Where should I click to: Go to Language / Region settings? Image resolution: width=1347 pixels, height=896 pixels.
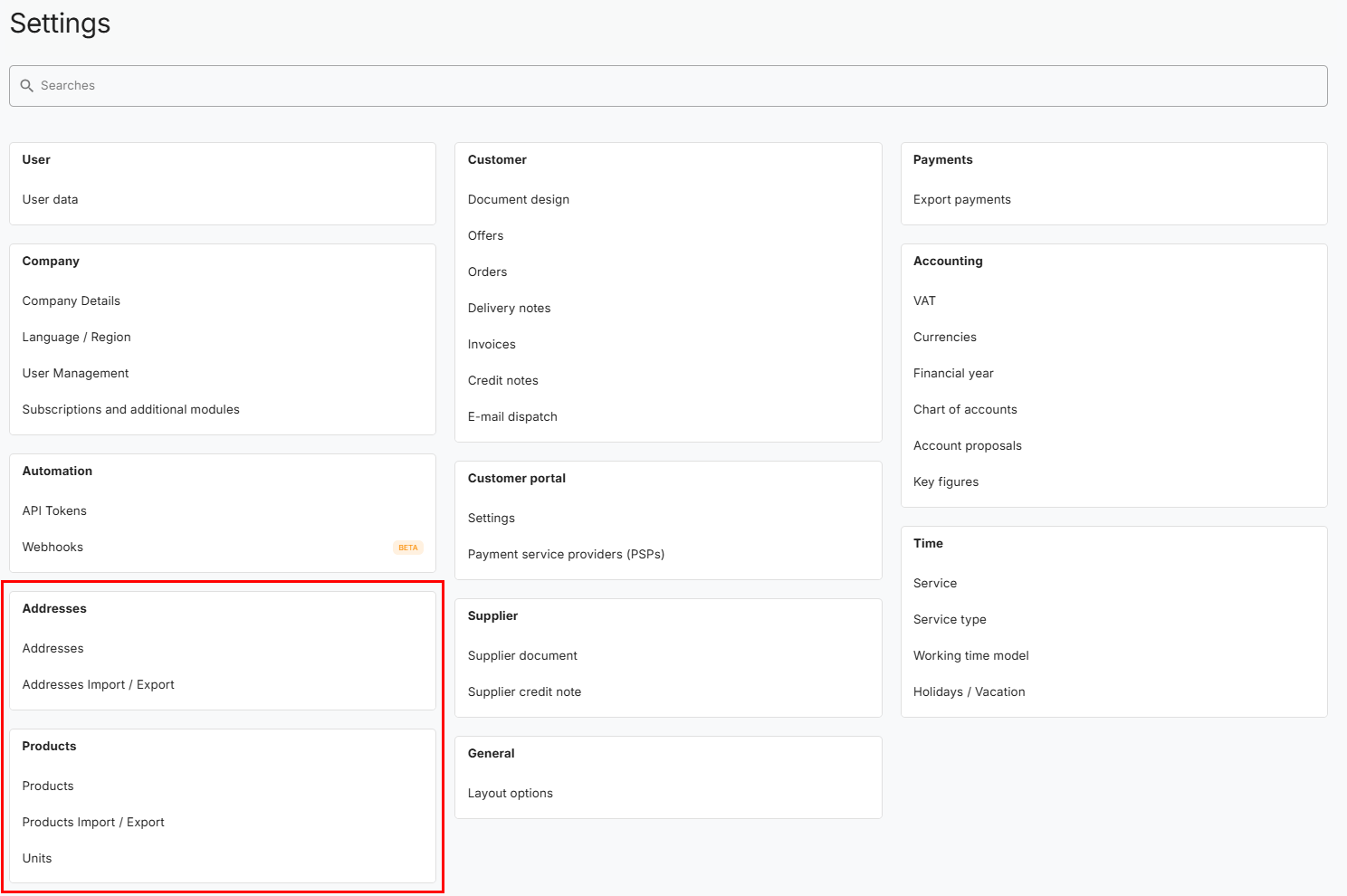click(x=76, y=338)
